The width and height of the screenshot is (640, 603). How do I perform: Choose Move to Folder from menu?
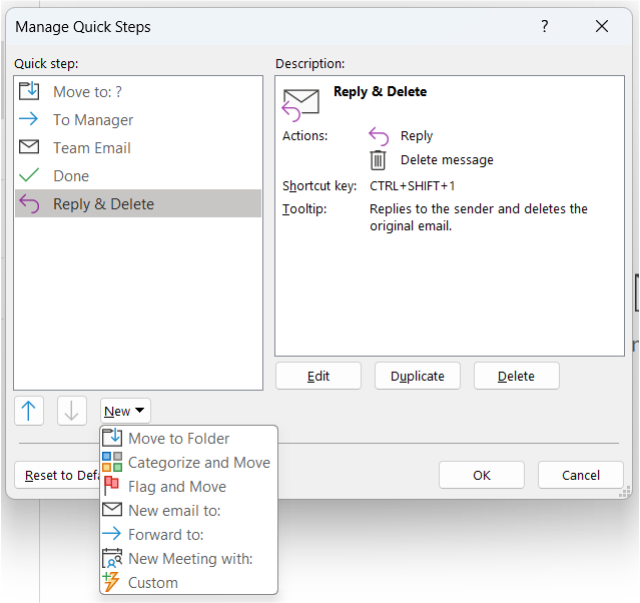tap(178, 438)
